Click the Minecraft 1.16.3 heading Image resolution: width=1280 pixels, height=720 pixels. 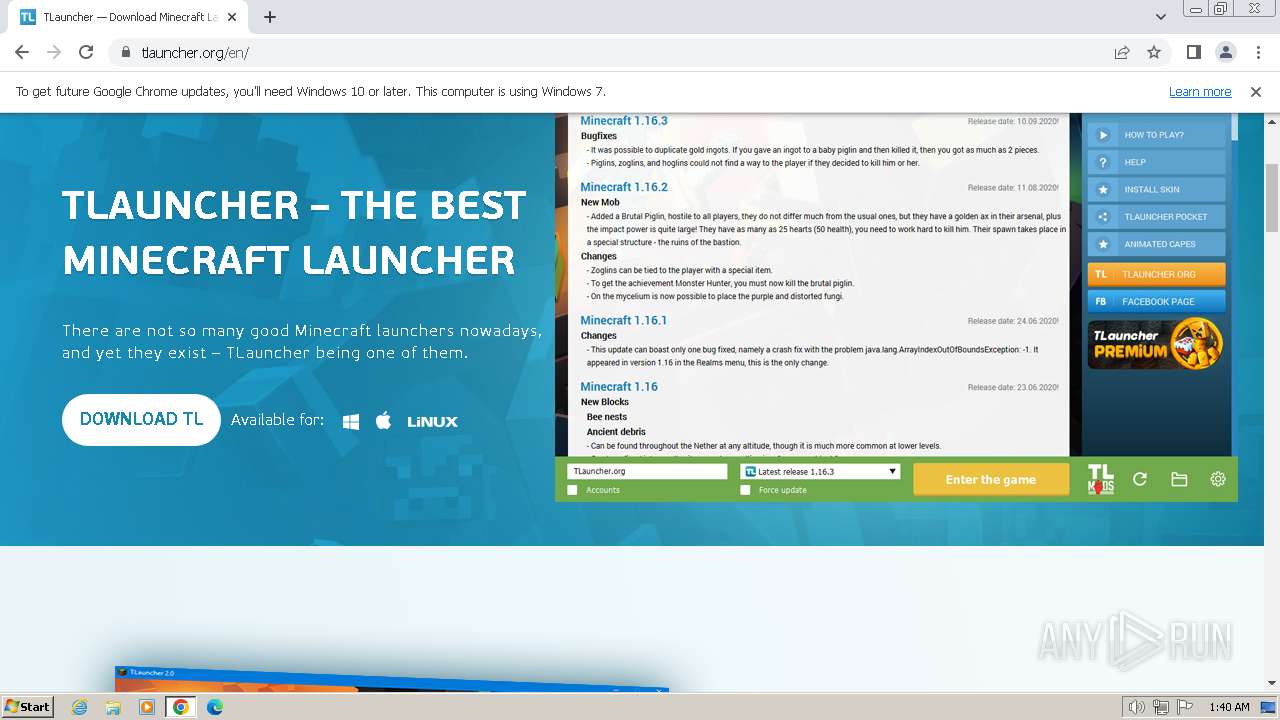point(624,121)
